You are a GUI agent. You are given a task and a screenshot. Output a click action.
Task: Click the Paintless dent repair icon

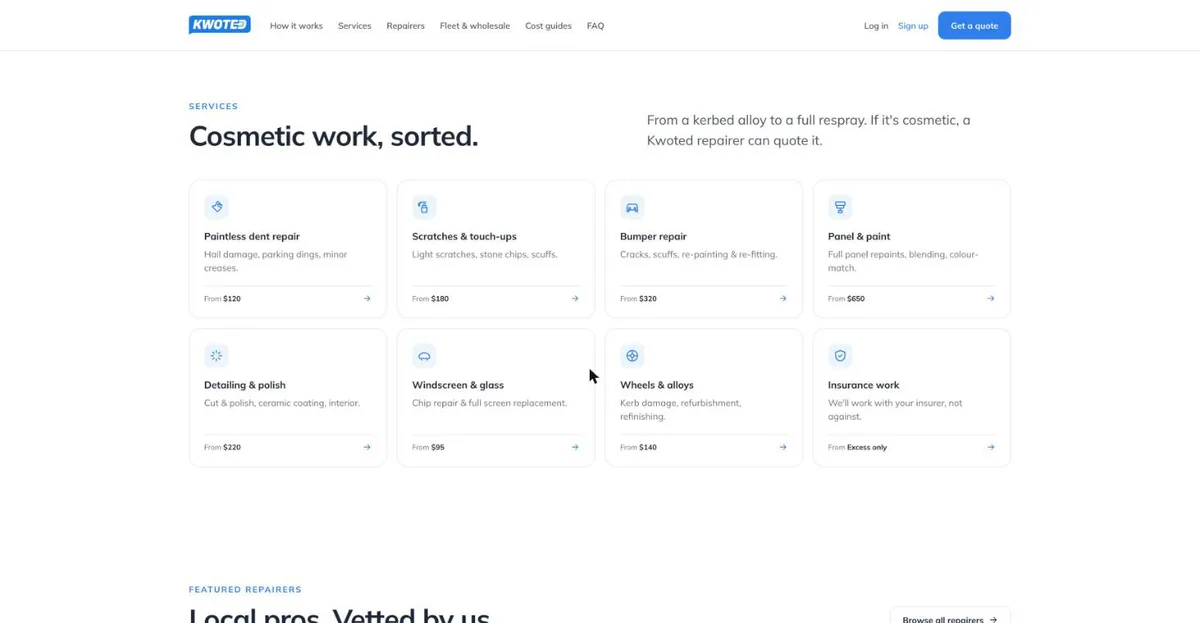pyautogui.click(x=216, y=207)
